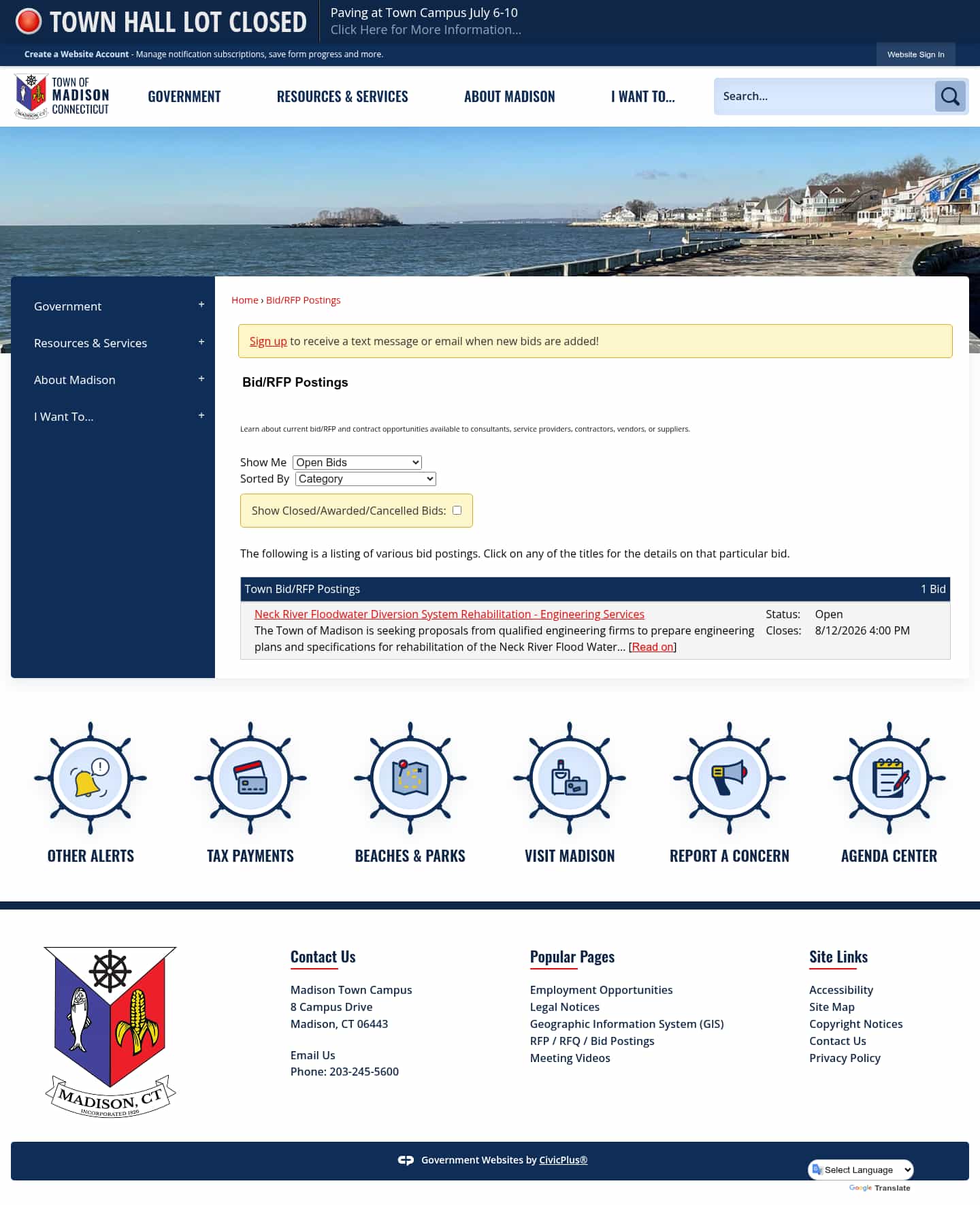Click the Beaches & Parks label
This screenshot has width=980, height=1205.
[410, 856]
